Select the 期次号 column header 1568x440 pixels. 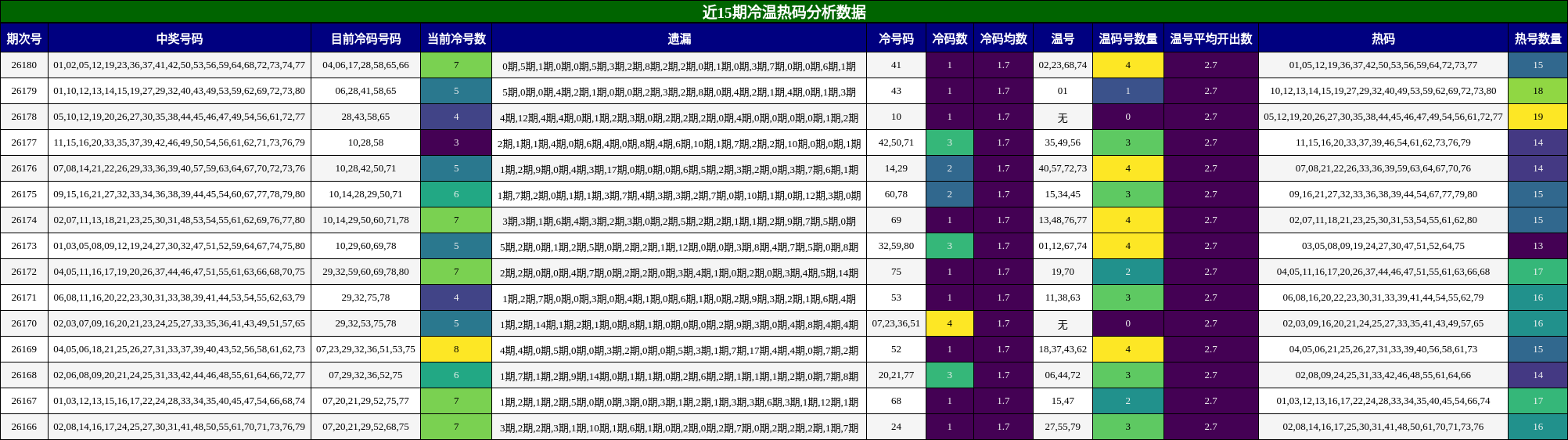24,38
